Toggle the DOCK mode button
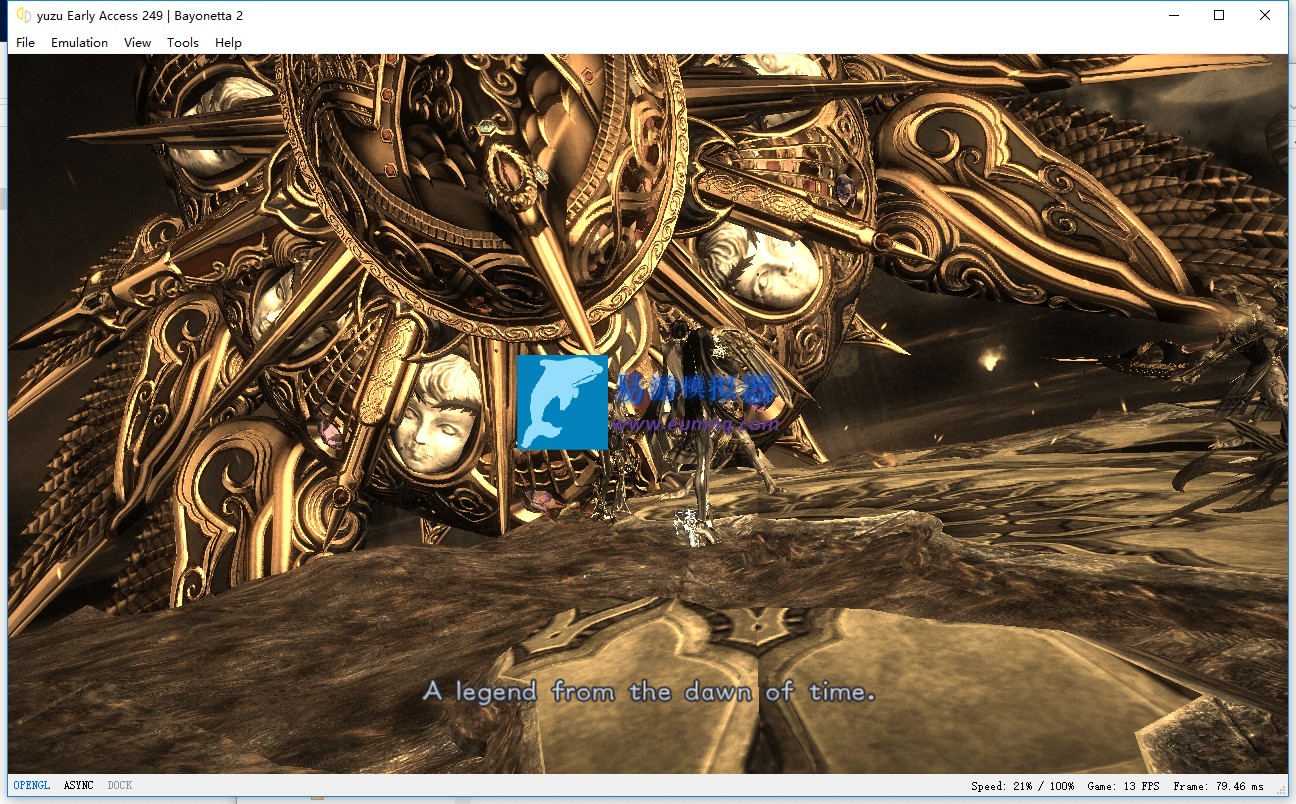This screenshot has width=1296, height=804. (x=120, y=786)
